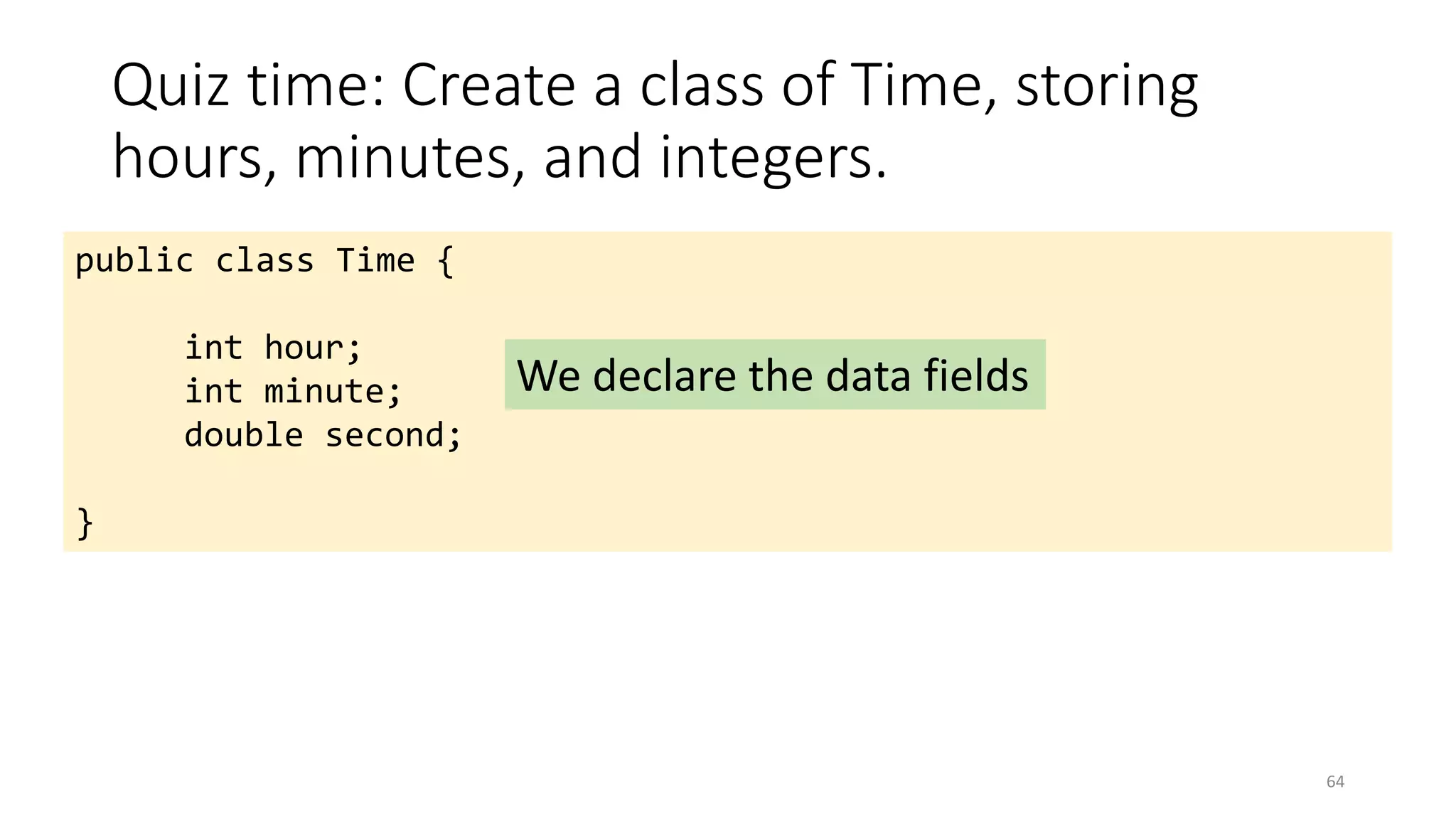
Task: Click slide number 64
Action: click(1335, 782)
